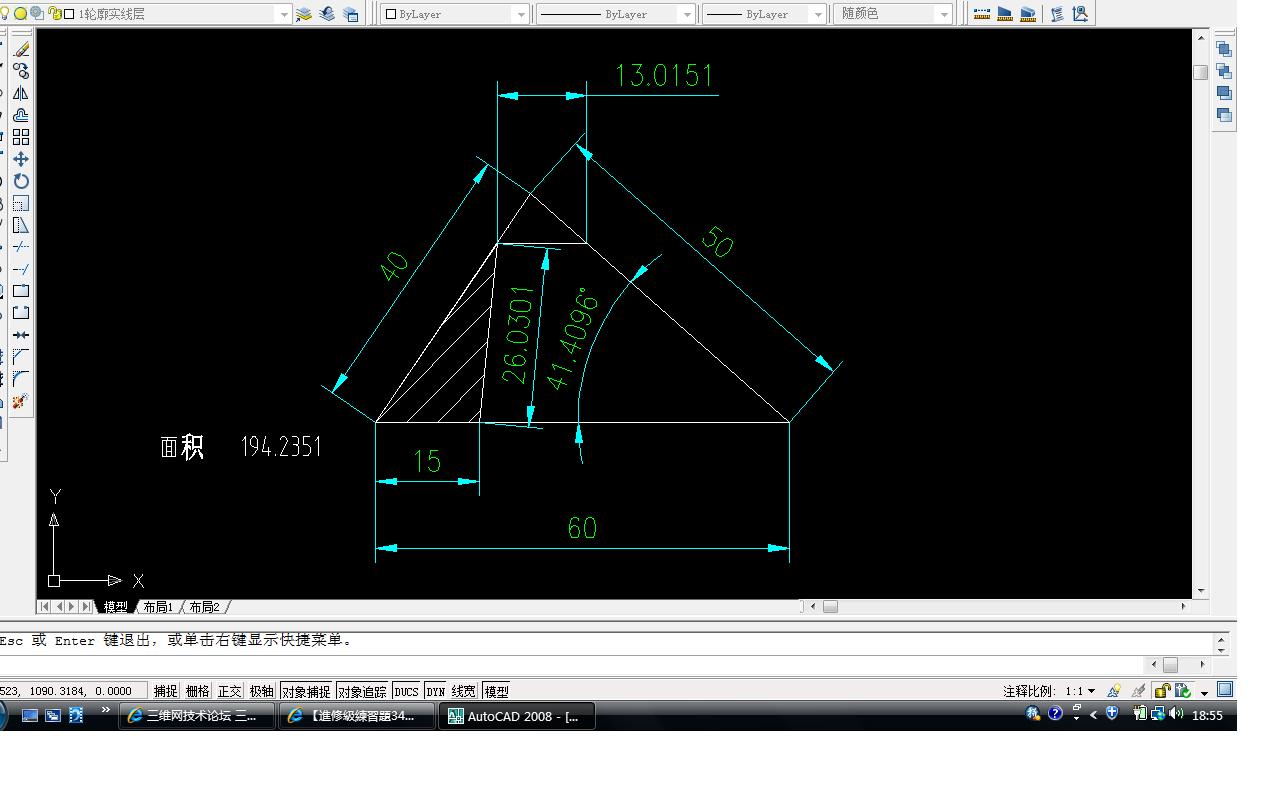This screenshot has height=800, width=1280.
Task: Select the Locate Point (ID) tool
Action: [x=1080, y=14]
